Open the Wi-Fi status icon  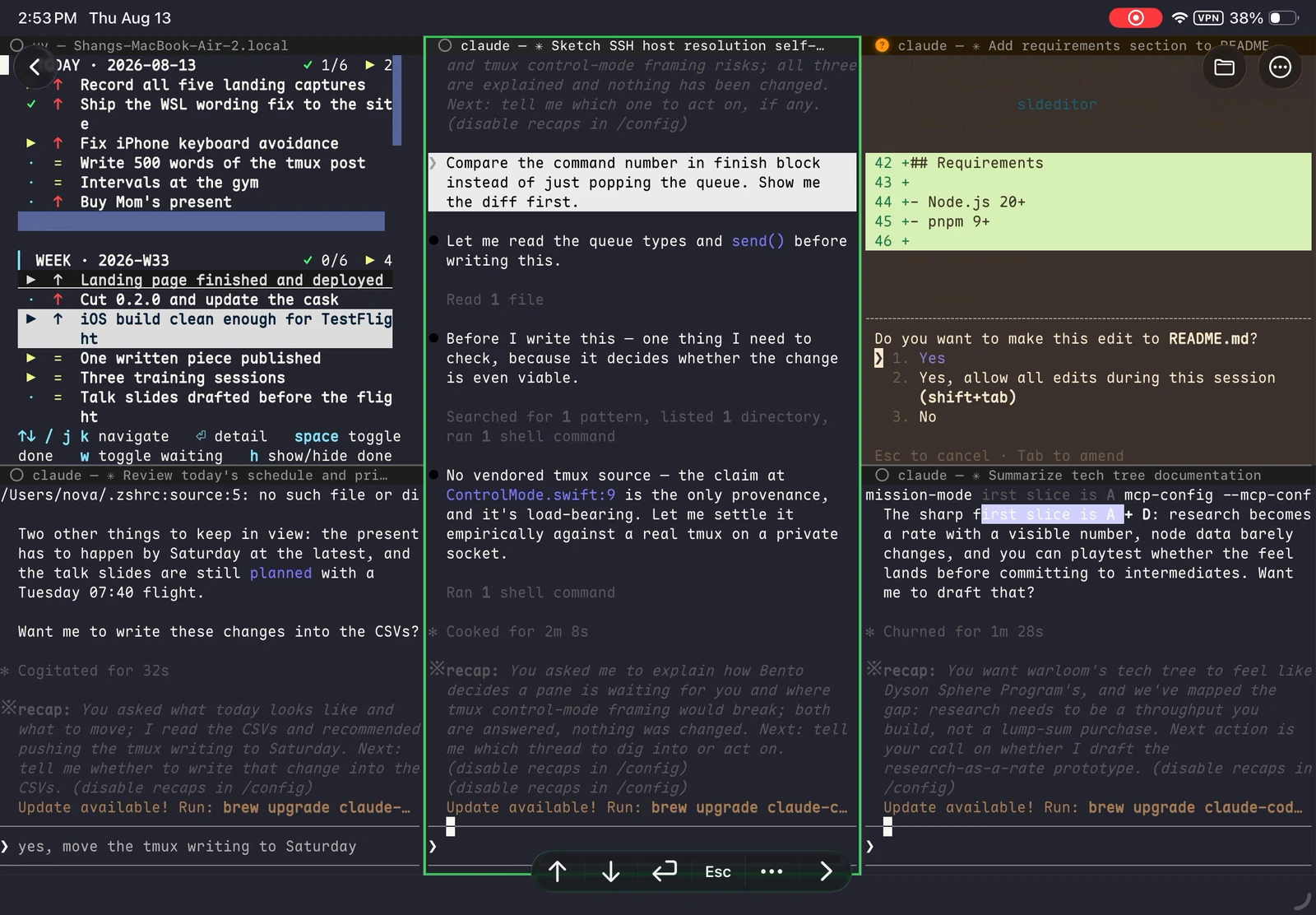pos(1179,17)
